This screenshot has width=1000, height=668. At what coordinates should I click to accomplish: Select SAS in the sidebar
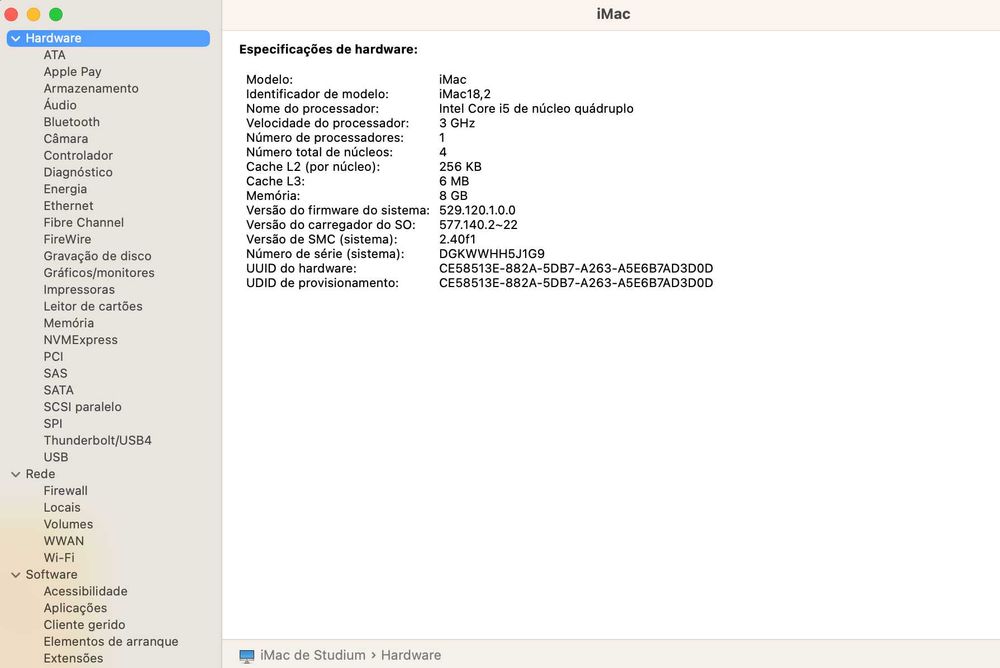pyautogui.click(x=55, y=373)
